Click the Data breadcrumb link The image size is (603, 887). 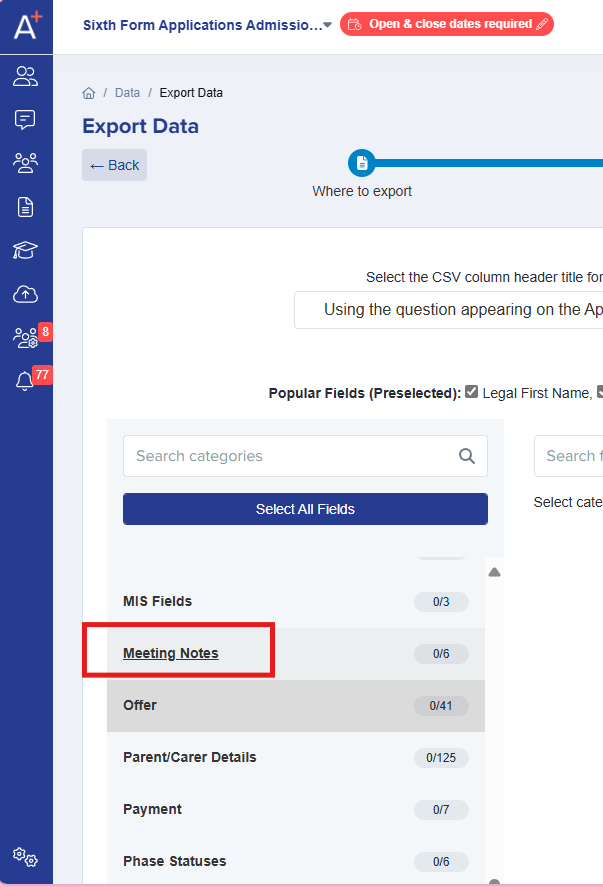(x=127, y=93)
